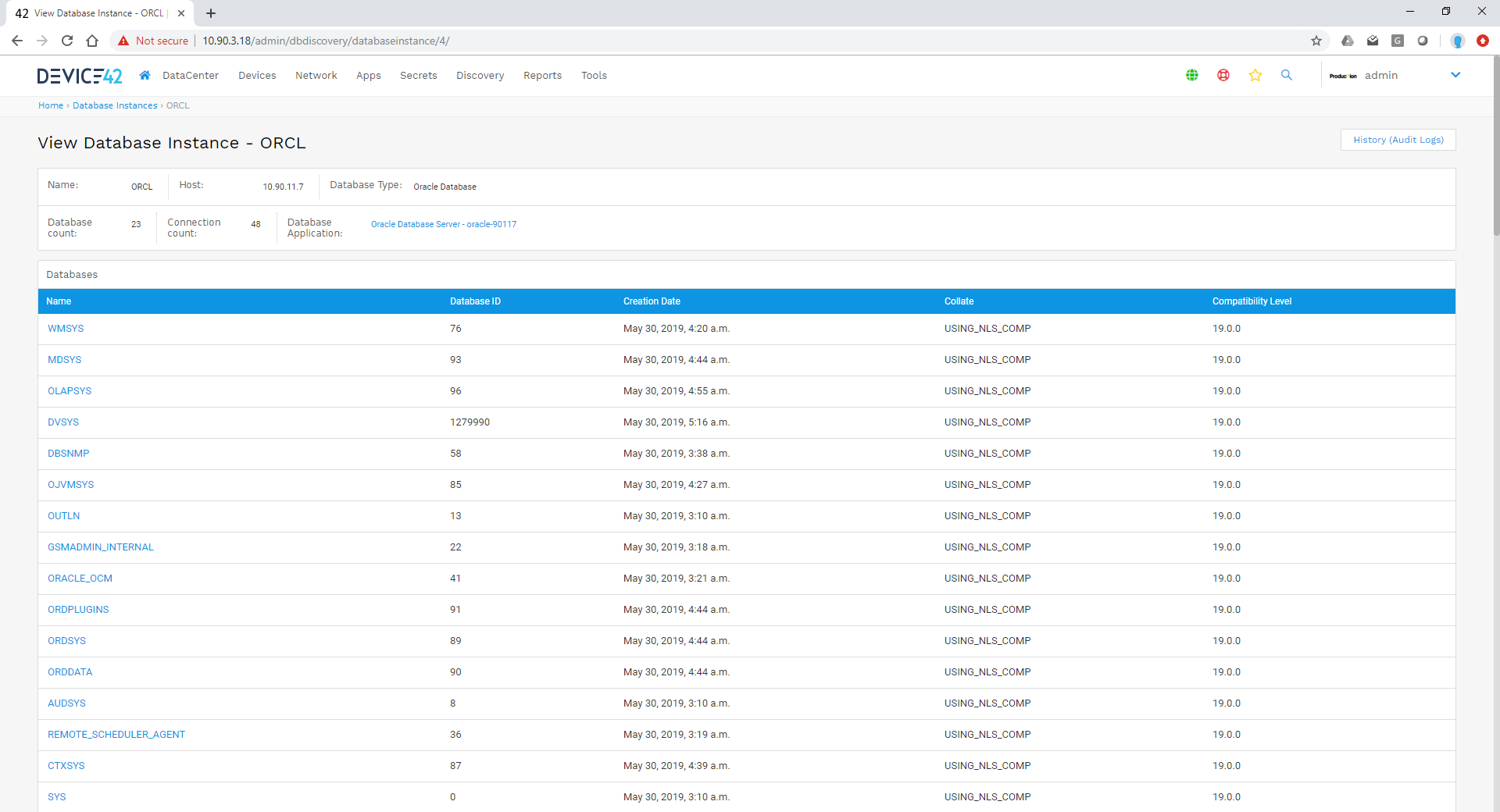1500x812 pixels.
Task: Open the favorites star in Device42 header
Action: coord(1255,75)
